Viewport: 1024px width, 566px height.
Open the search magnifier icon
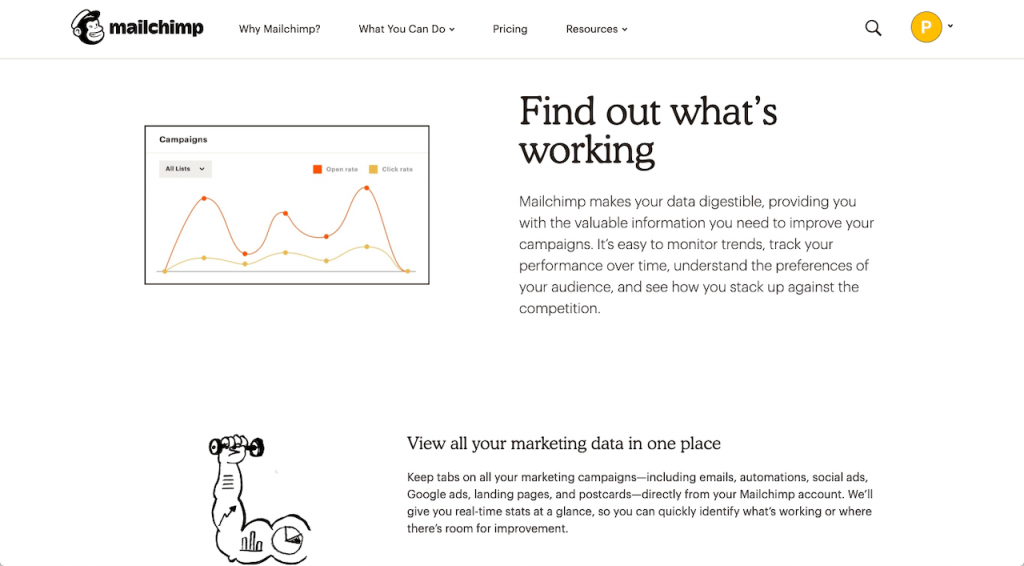coord(873,28)
